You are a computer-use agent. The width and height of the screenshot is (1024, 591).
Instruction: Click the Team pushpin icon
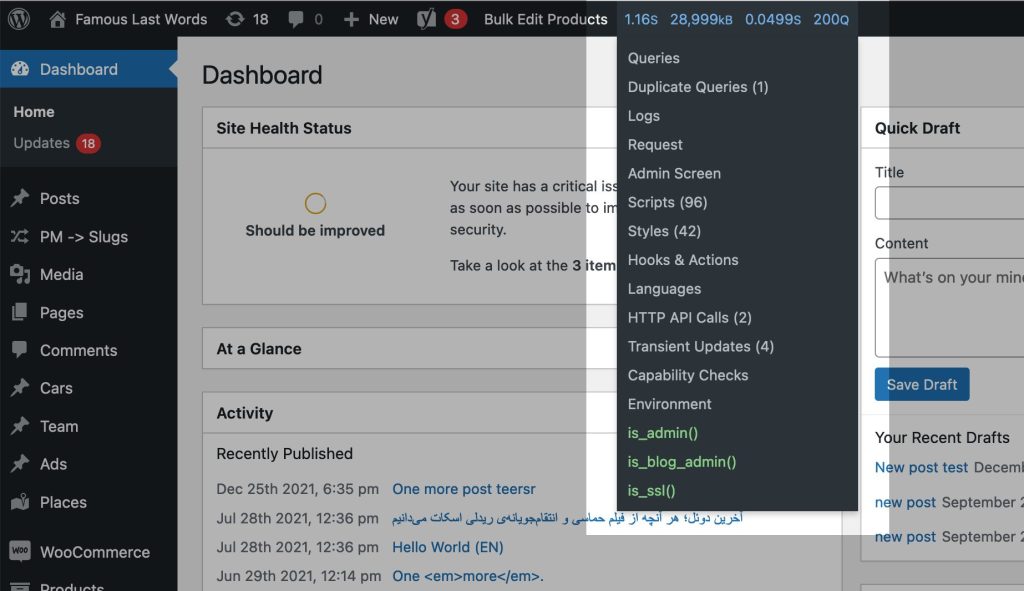pyautogui.click(x=20, y=426)
